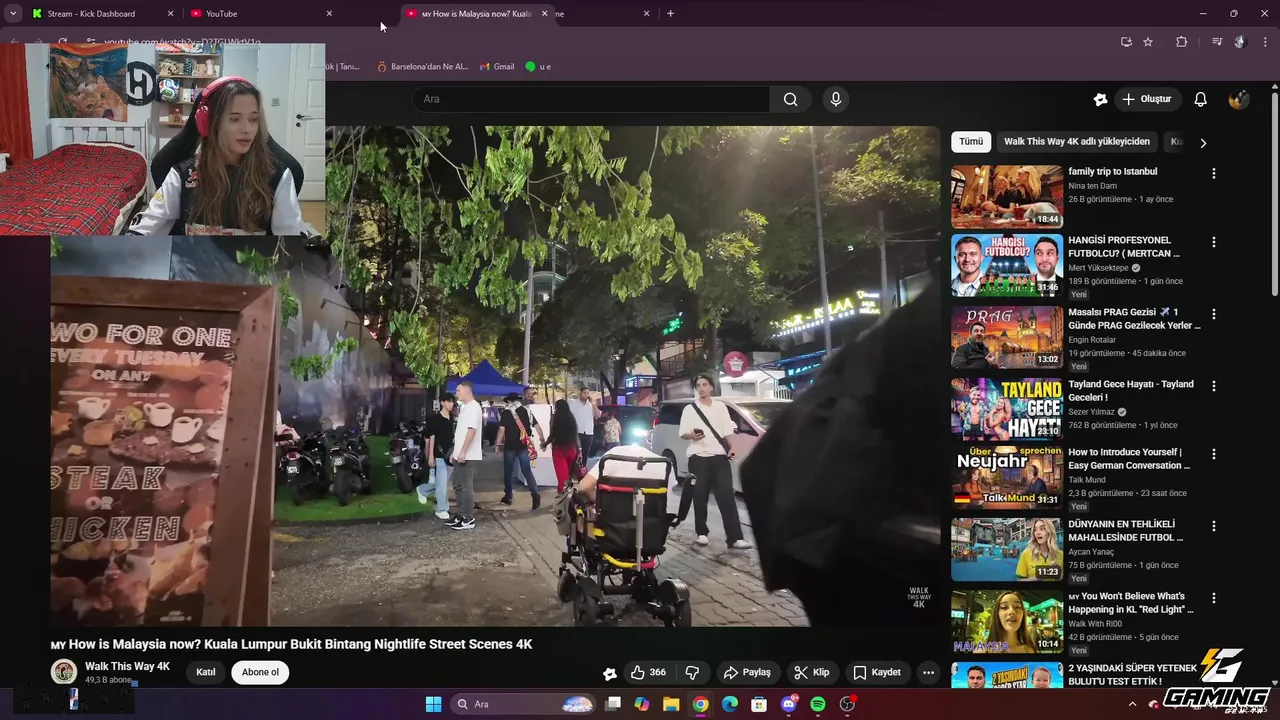Click the YouTube search input field
Screen dimensions: 1280x720
pyautogui.click(x=590, y=99)
